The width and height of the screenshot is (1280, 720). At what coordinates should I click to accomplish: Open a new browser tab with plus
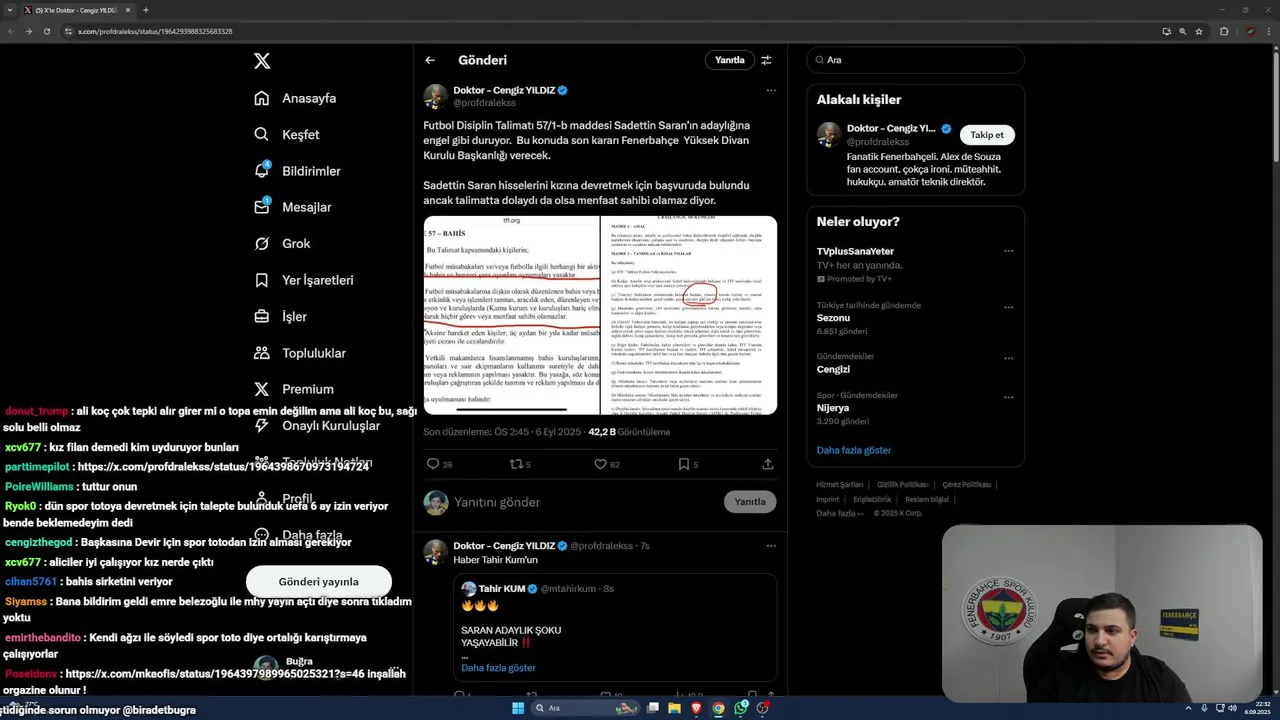pos(146,10)
